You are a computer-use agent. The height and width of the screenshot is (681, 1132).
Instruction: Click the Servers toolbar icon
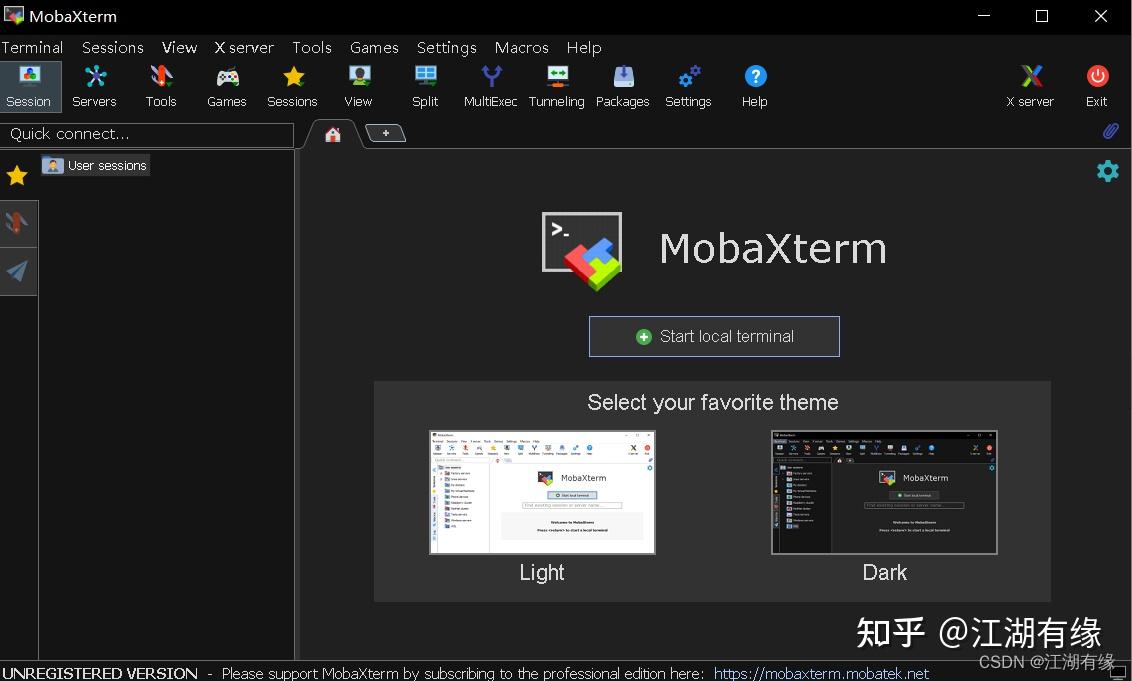pyautogui.click(x=94, y=86)
